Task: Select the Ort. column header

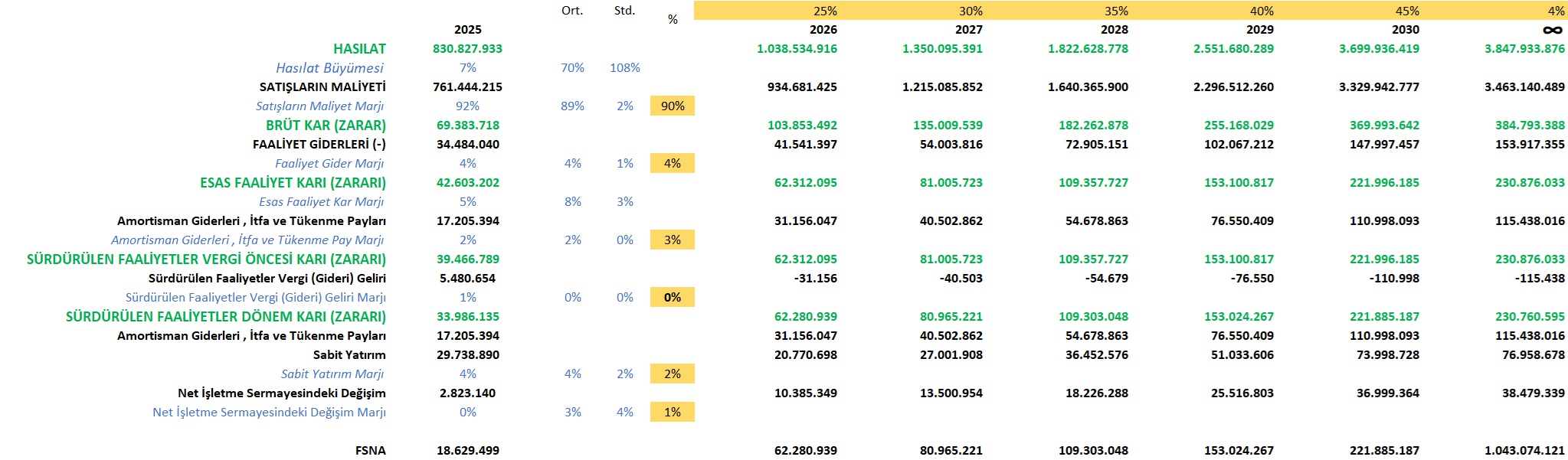Action: tap(572, 11)
